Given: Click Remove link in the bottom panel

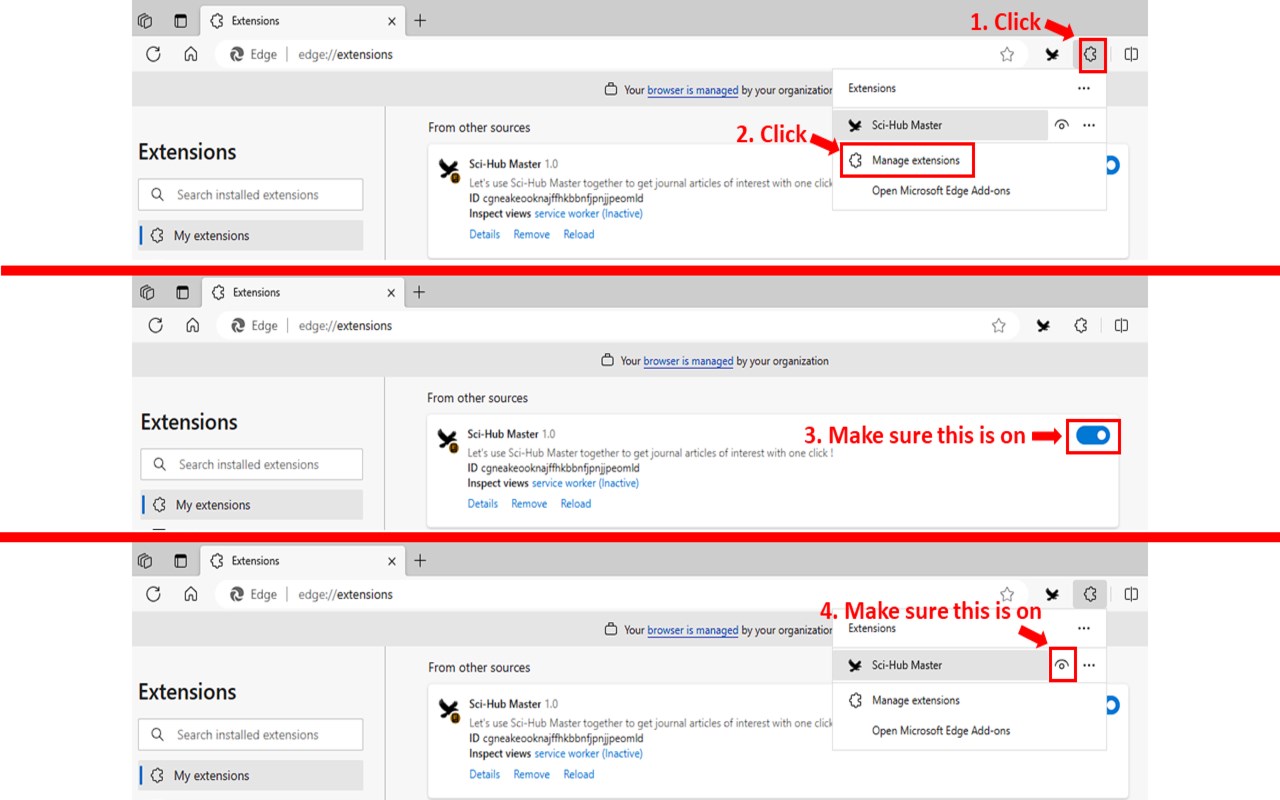Looking at the screenshot, I should 531,774.
